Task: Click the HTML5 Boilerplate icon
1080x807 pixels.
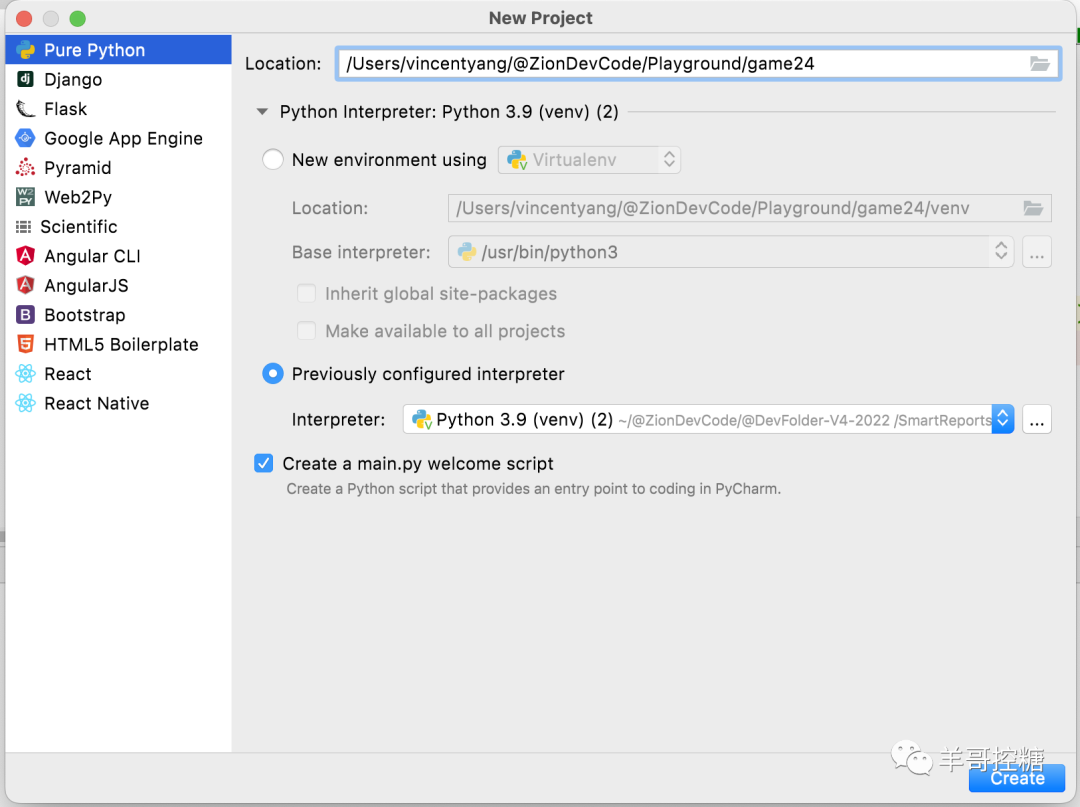Action: (x=25, y=344)
